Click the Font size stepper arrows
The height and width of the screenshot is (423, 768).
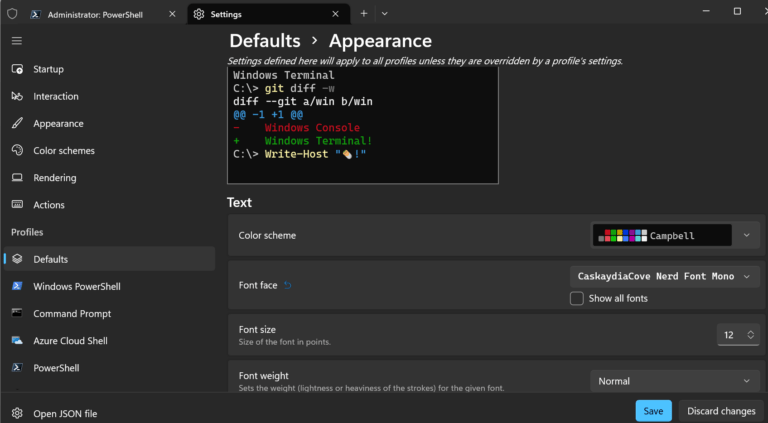pos(750,335)
